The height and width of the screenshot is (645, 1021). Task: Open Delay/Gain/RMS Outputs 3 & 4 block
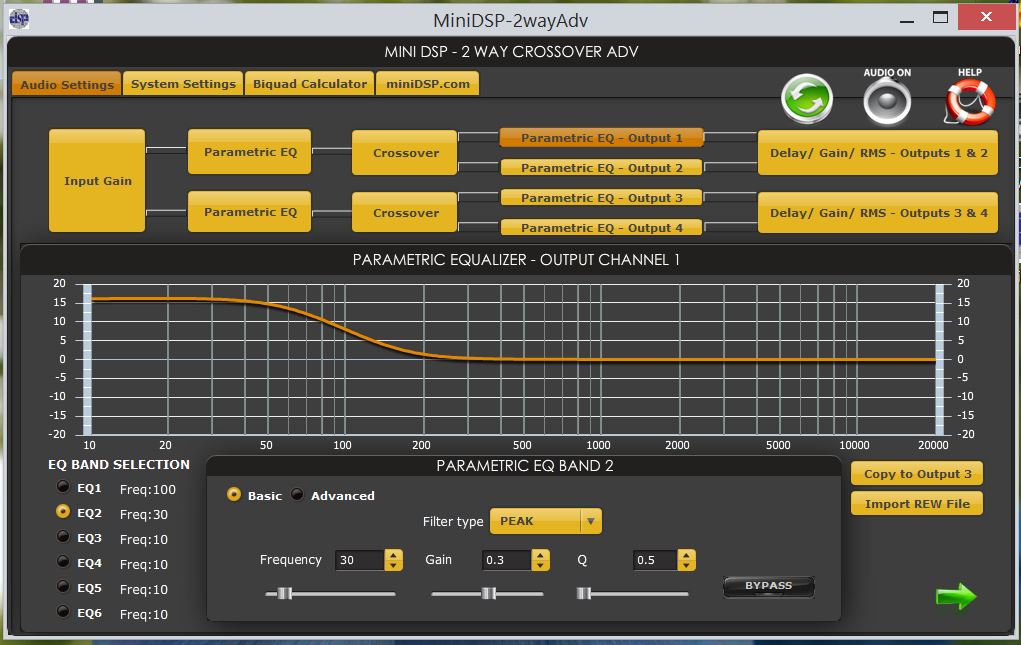click(878, 212)
